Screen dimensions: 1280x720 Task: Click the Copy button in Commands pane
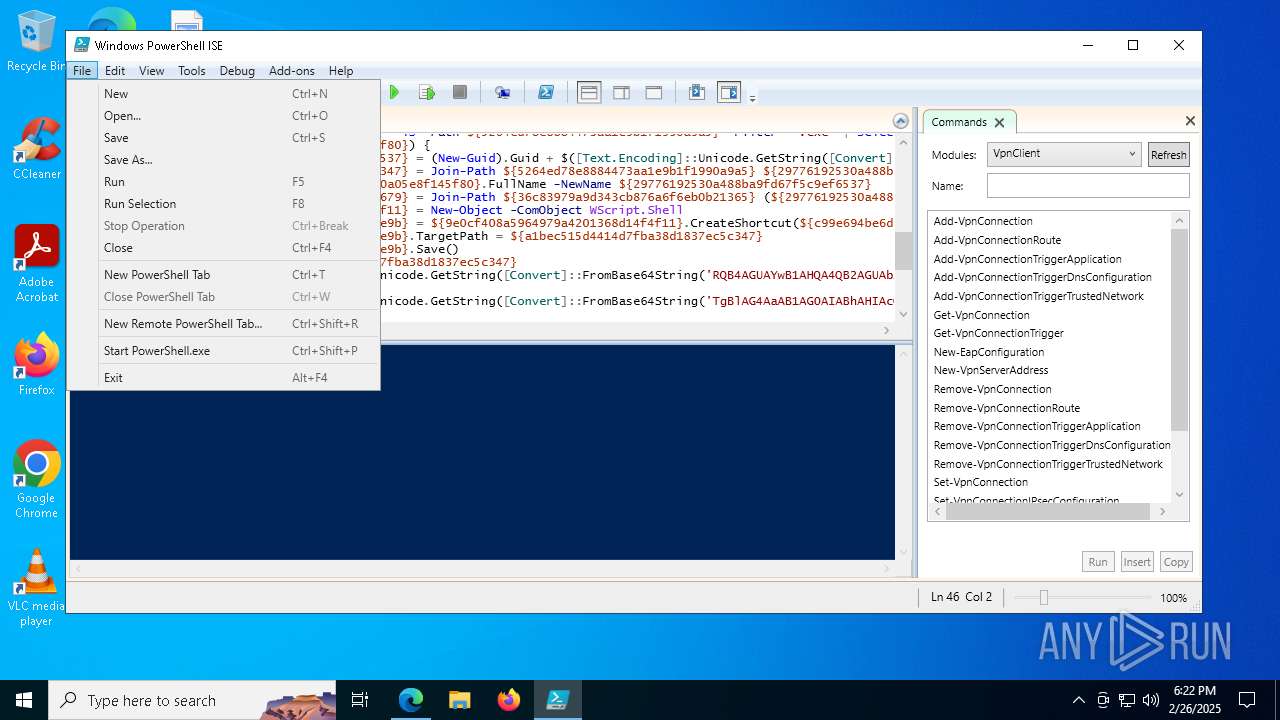(x=1176, y=562)
